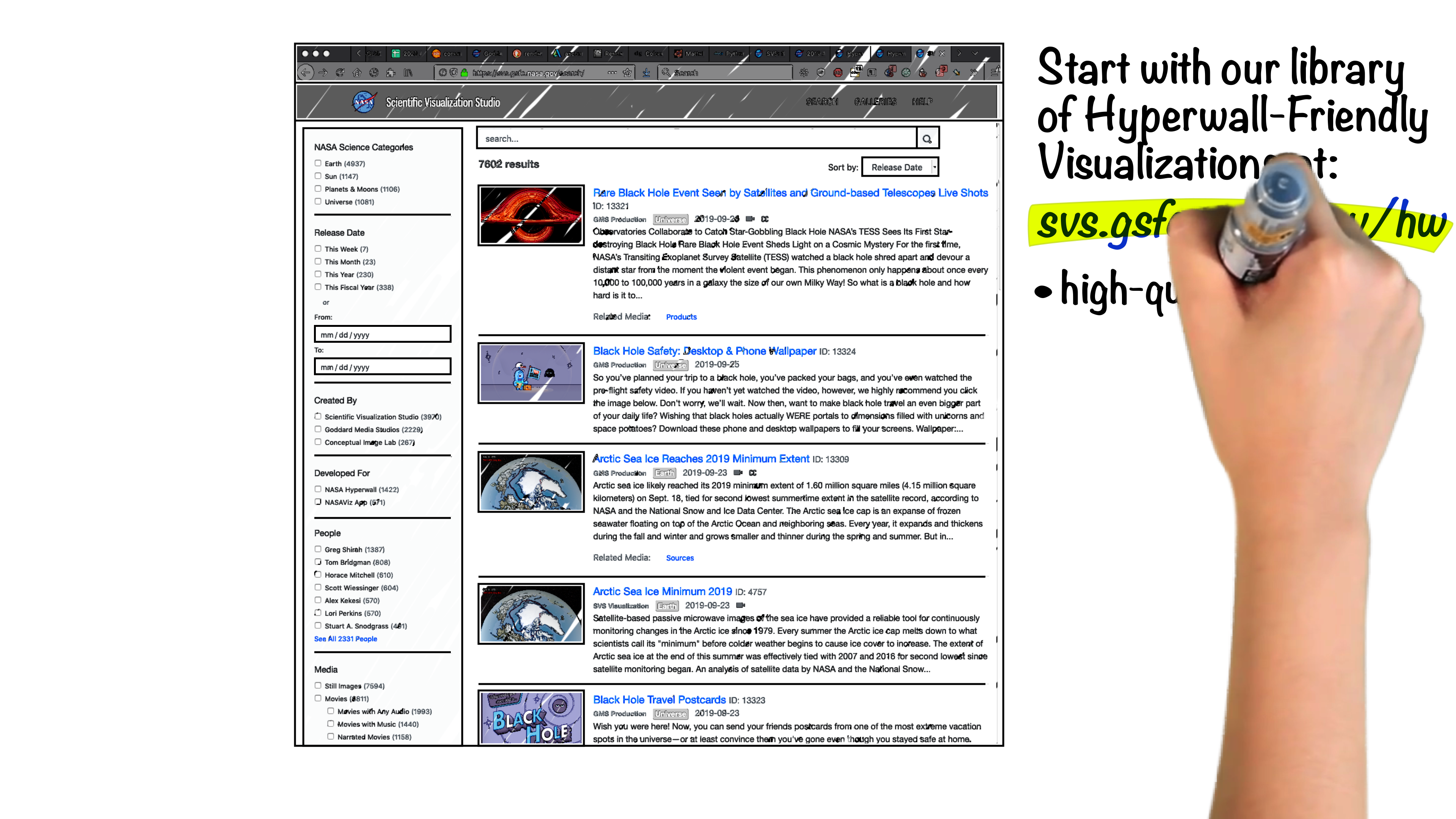Toggle the sidebar panel icon in toolbar

[872, 72]
